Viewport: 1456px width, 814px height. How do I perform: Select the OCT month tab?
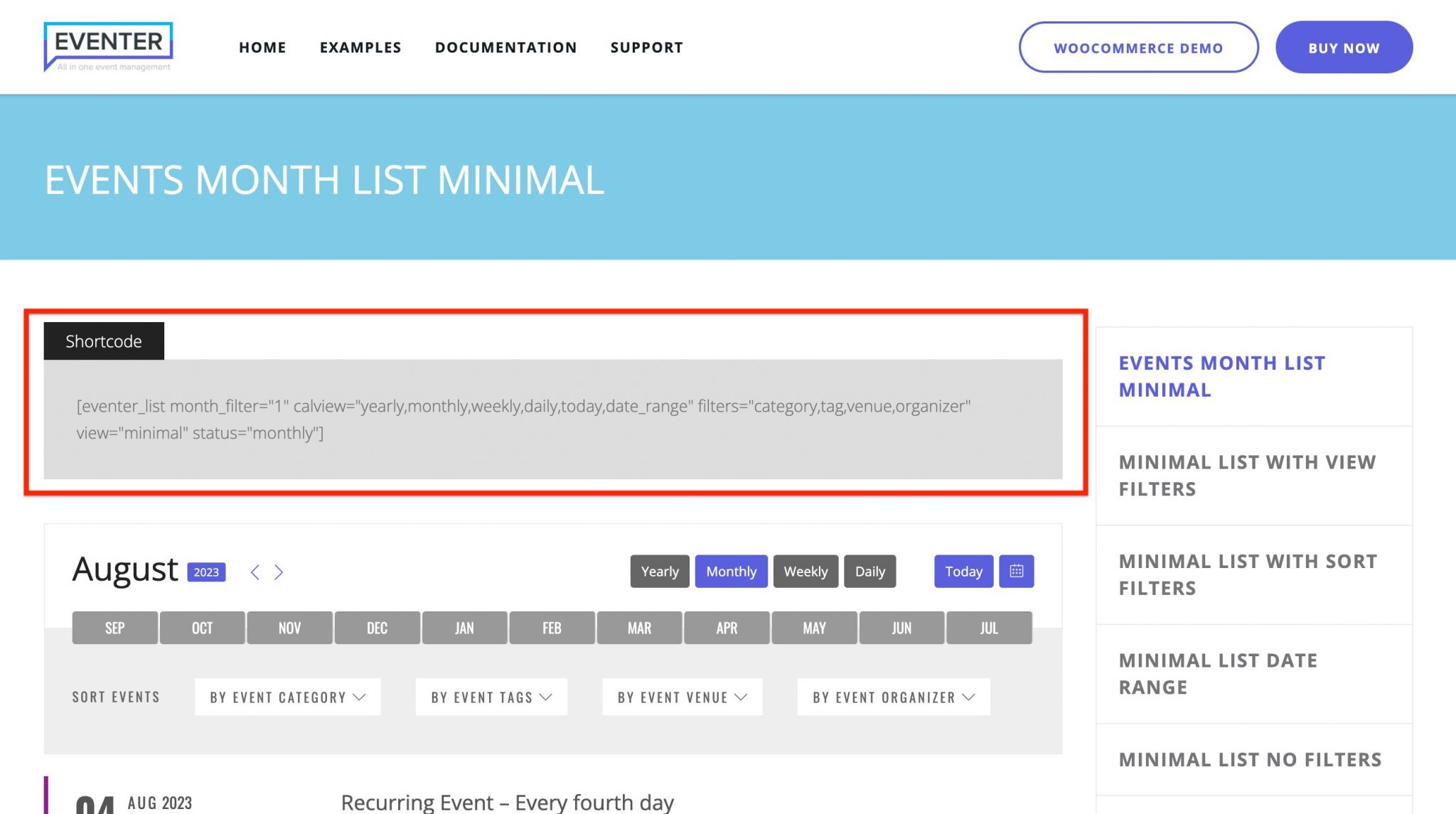point(202,628)
